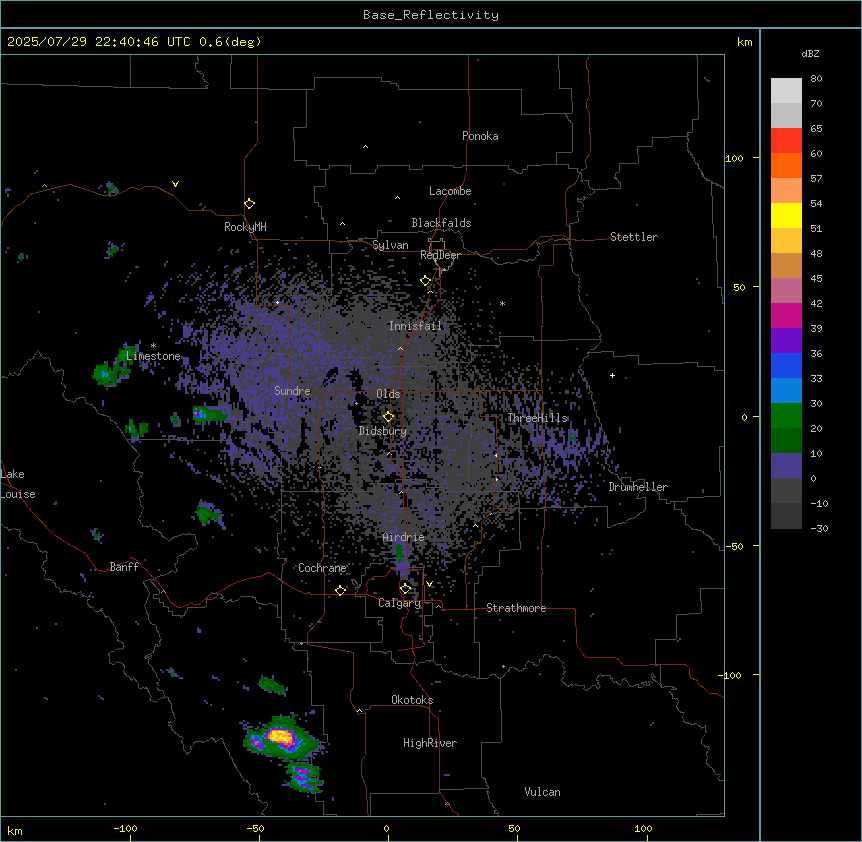Click the caret marker left of Lacombe label
862x842 pixels.
coord(397,198)
